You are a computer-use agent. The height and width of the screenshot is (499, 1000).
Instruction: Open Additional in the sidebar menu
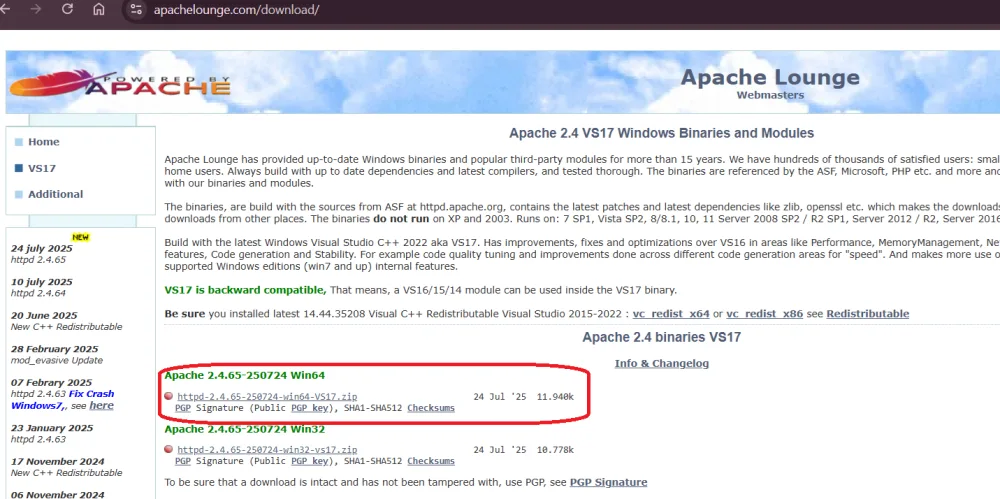pos(55,194)
